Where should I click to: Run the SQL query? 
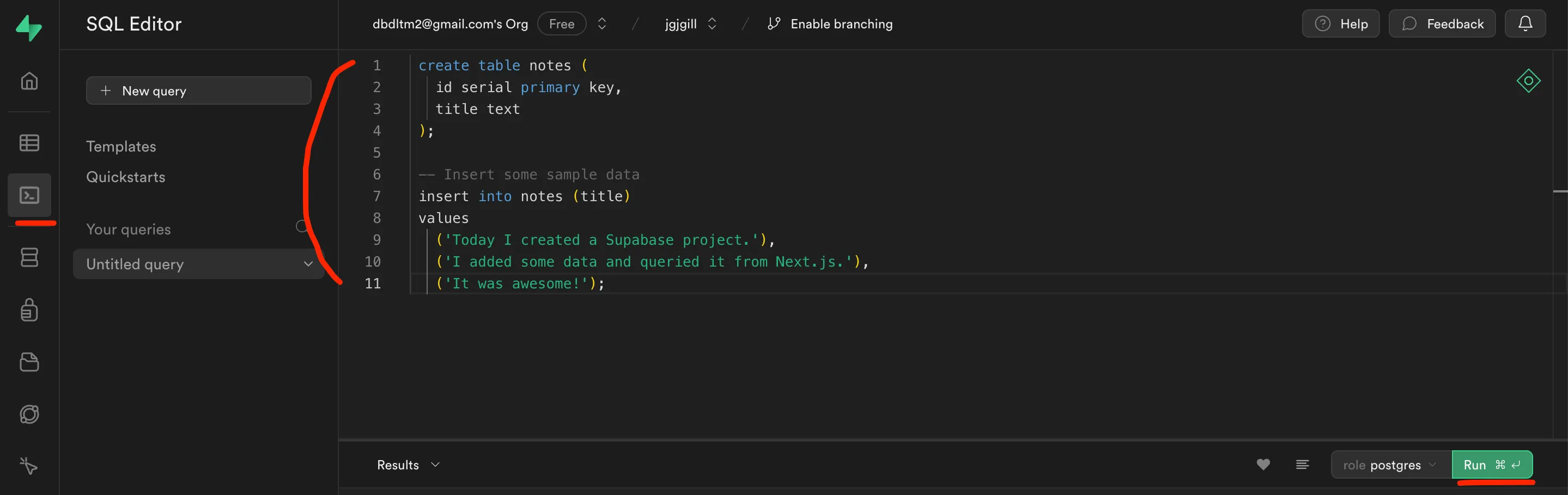tap(1492, 464)
